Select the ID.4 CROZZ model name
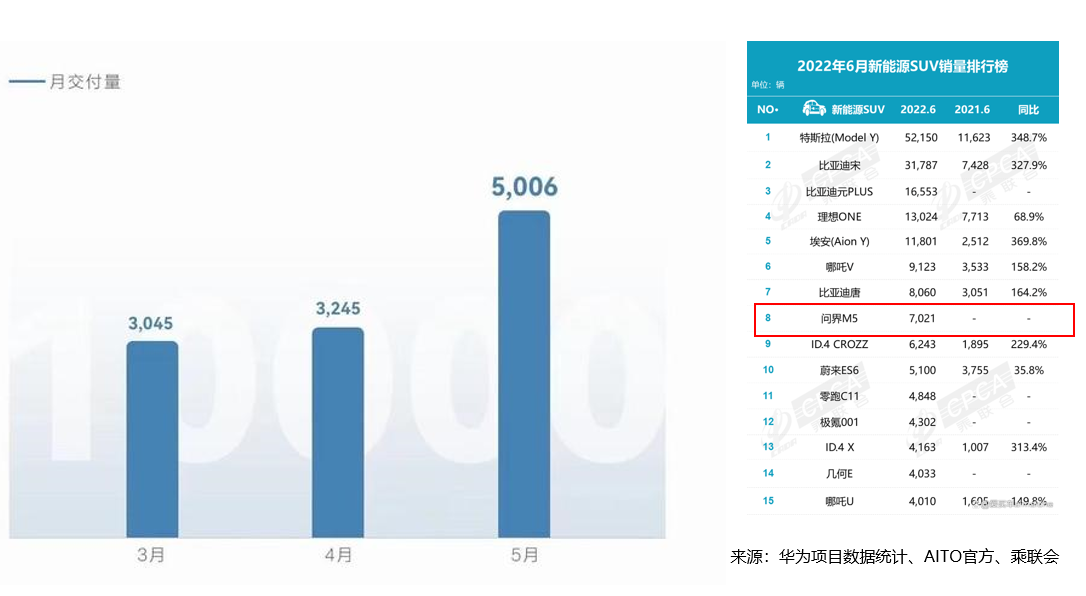This screenshot has width=1086, height=596. 839,344
